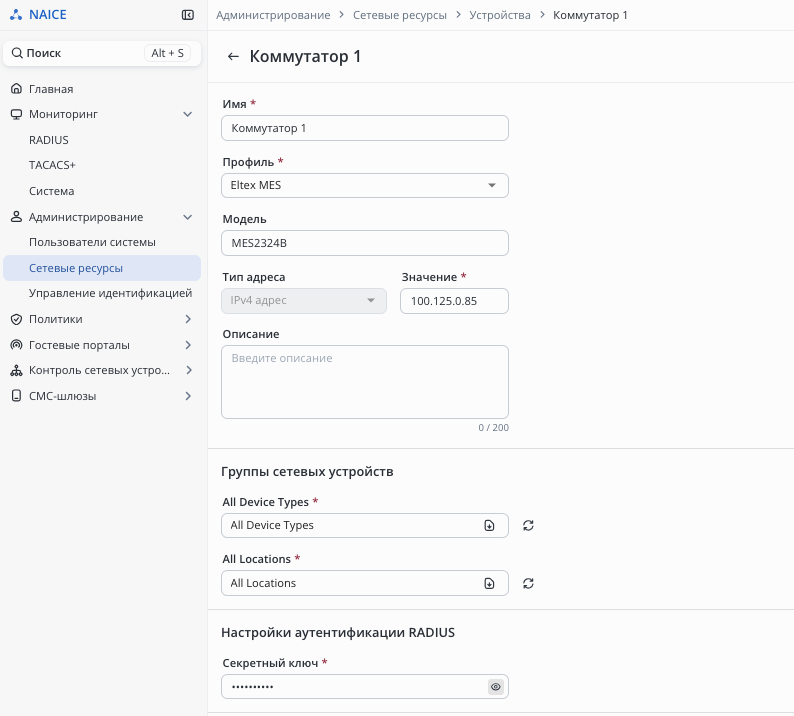
Task: Show the RADIUS secret key
Action: (494, 687)
